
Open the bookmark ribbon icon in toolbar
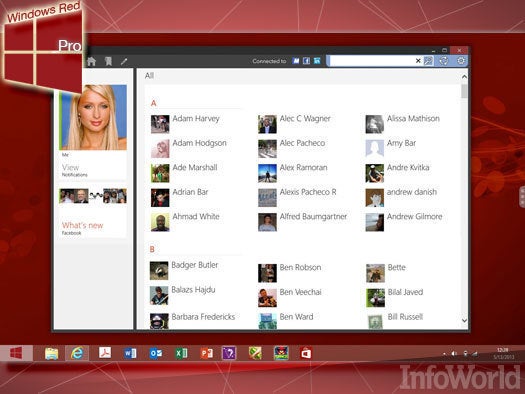point(108,61)
